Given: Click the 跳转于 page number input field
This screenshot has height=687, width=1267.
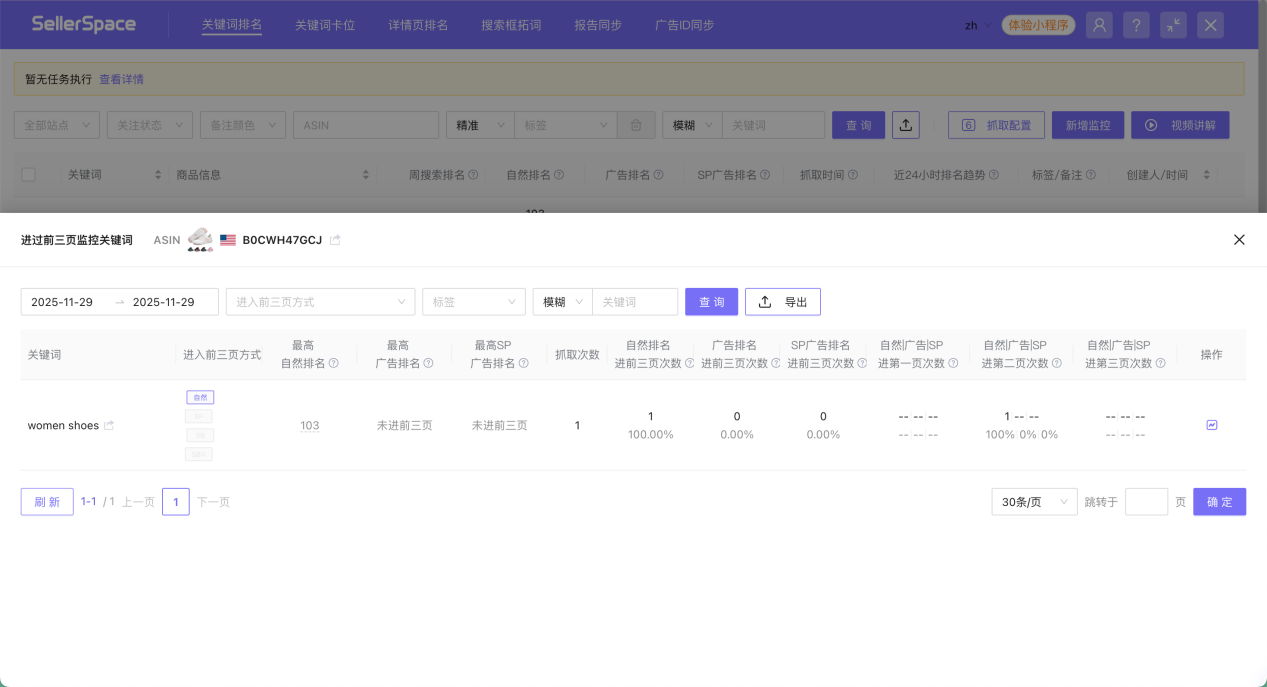Looking at the screenshot, I should coord(1145,501).
